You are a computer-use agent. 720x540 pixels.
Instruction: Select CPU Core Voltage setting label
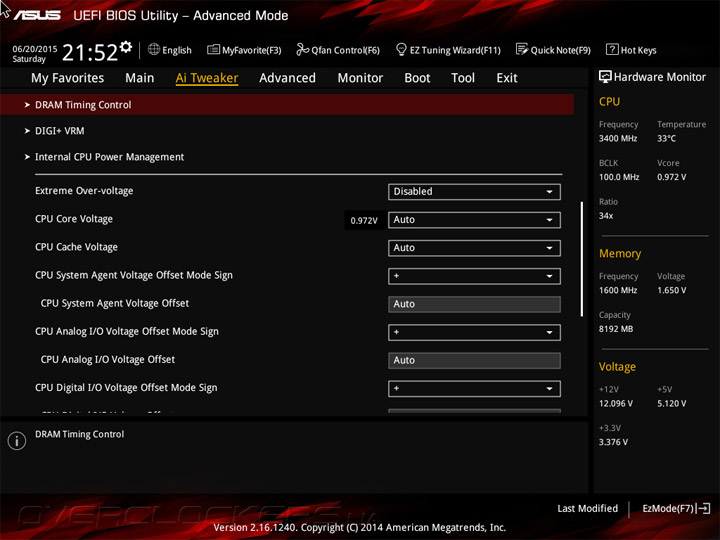tap(74, 219)
